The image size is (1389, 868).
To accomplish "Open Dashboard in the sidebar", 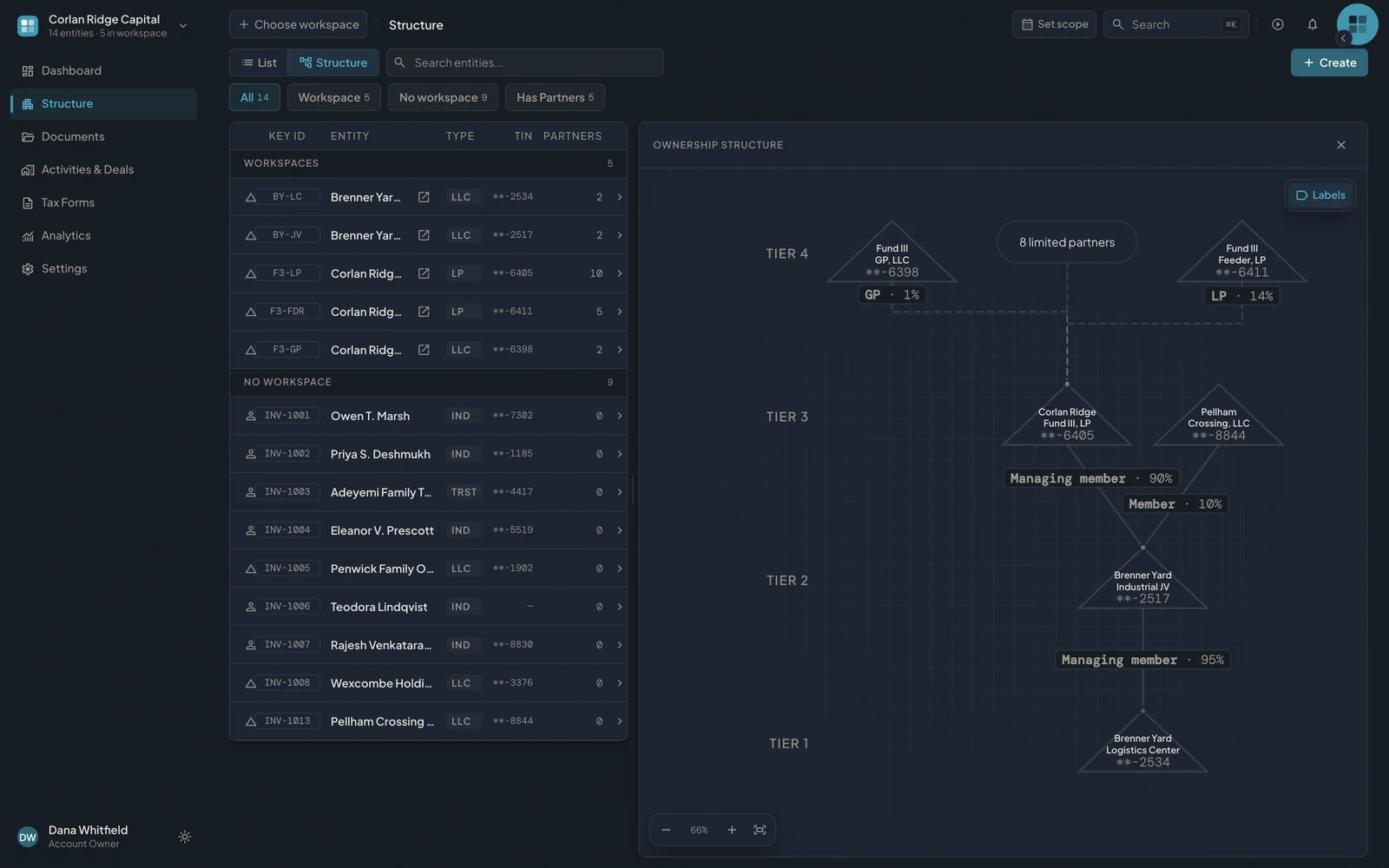I will [103, 70].
